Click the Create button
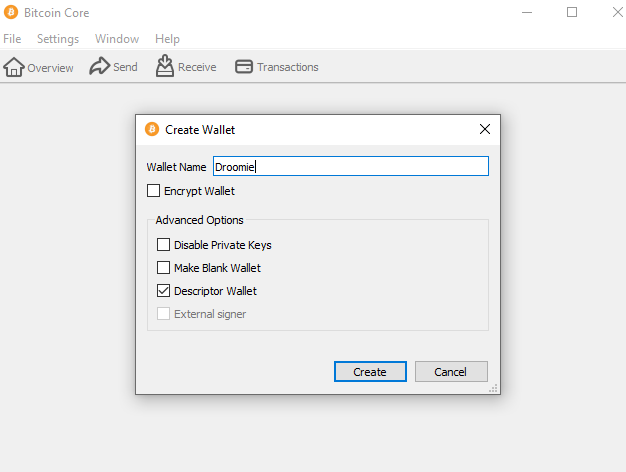626x472 pixels. [x=370, y=372]
